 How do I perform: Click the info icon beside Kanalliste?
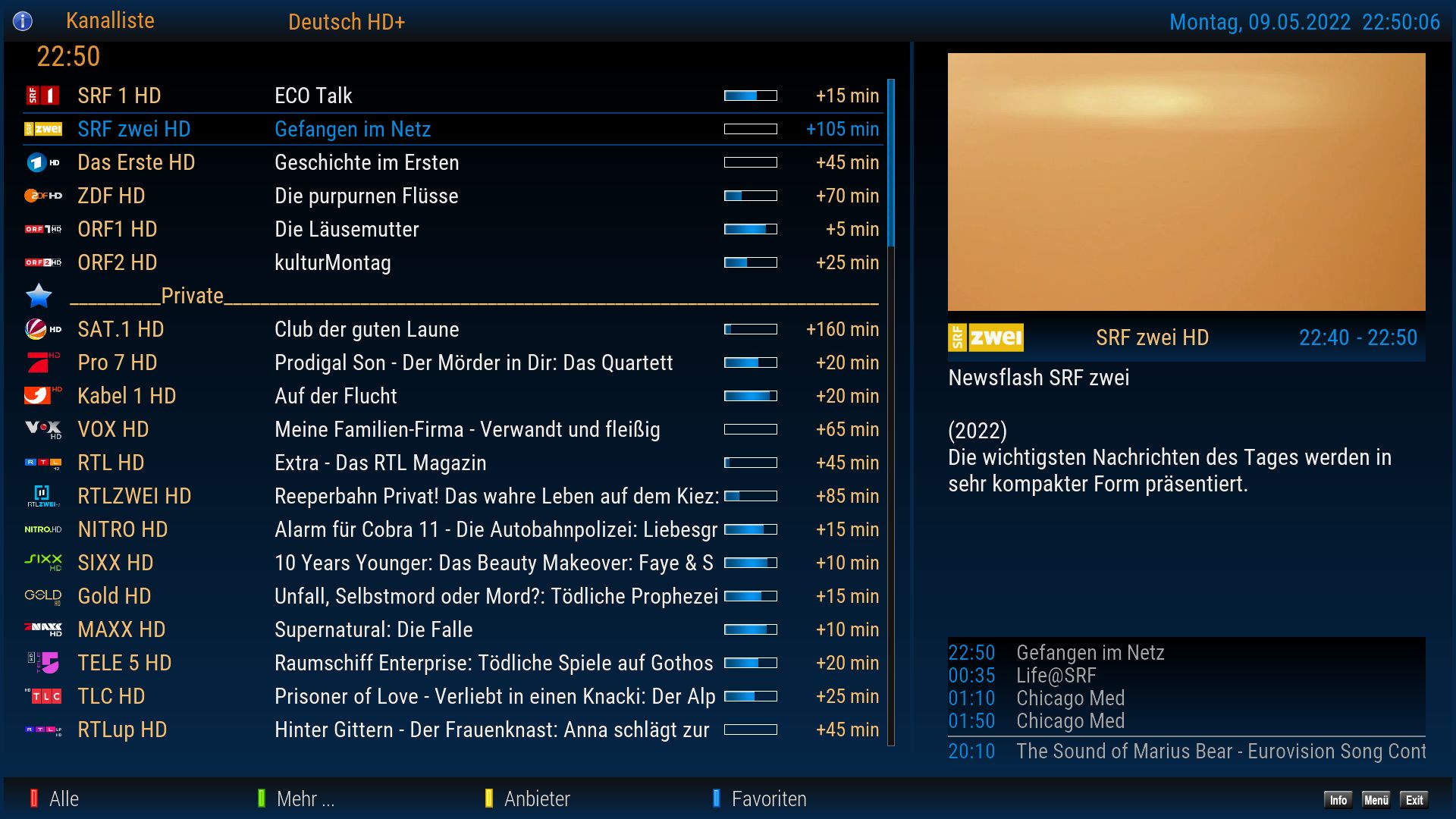coord(23,21)
